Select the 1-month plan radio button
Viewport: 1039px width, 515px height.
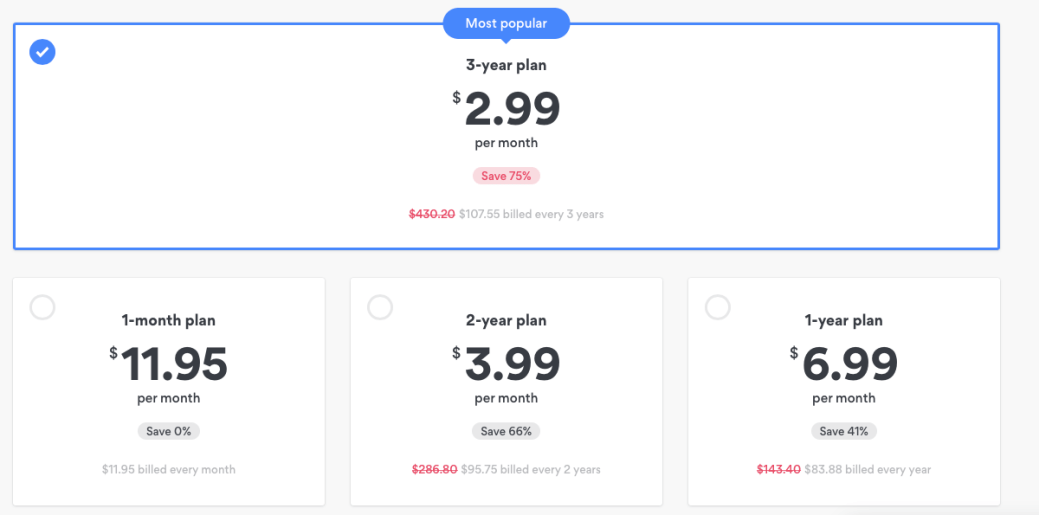click(x=43, y=308)
